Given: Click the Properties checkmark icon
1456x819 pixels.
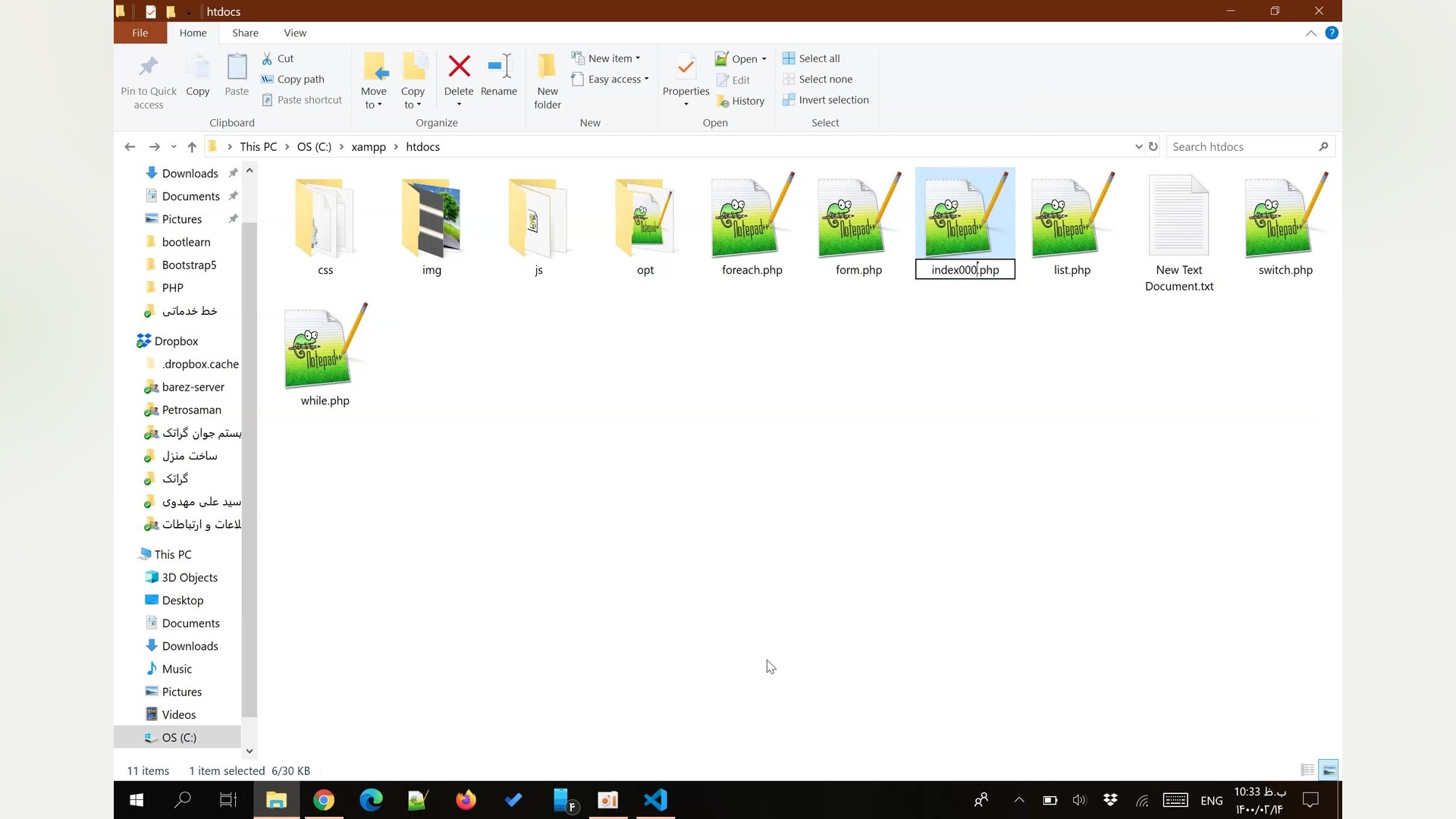Looking at the screenshot, I should 686,67.
